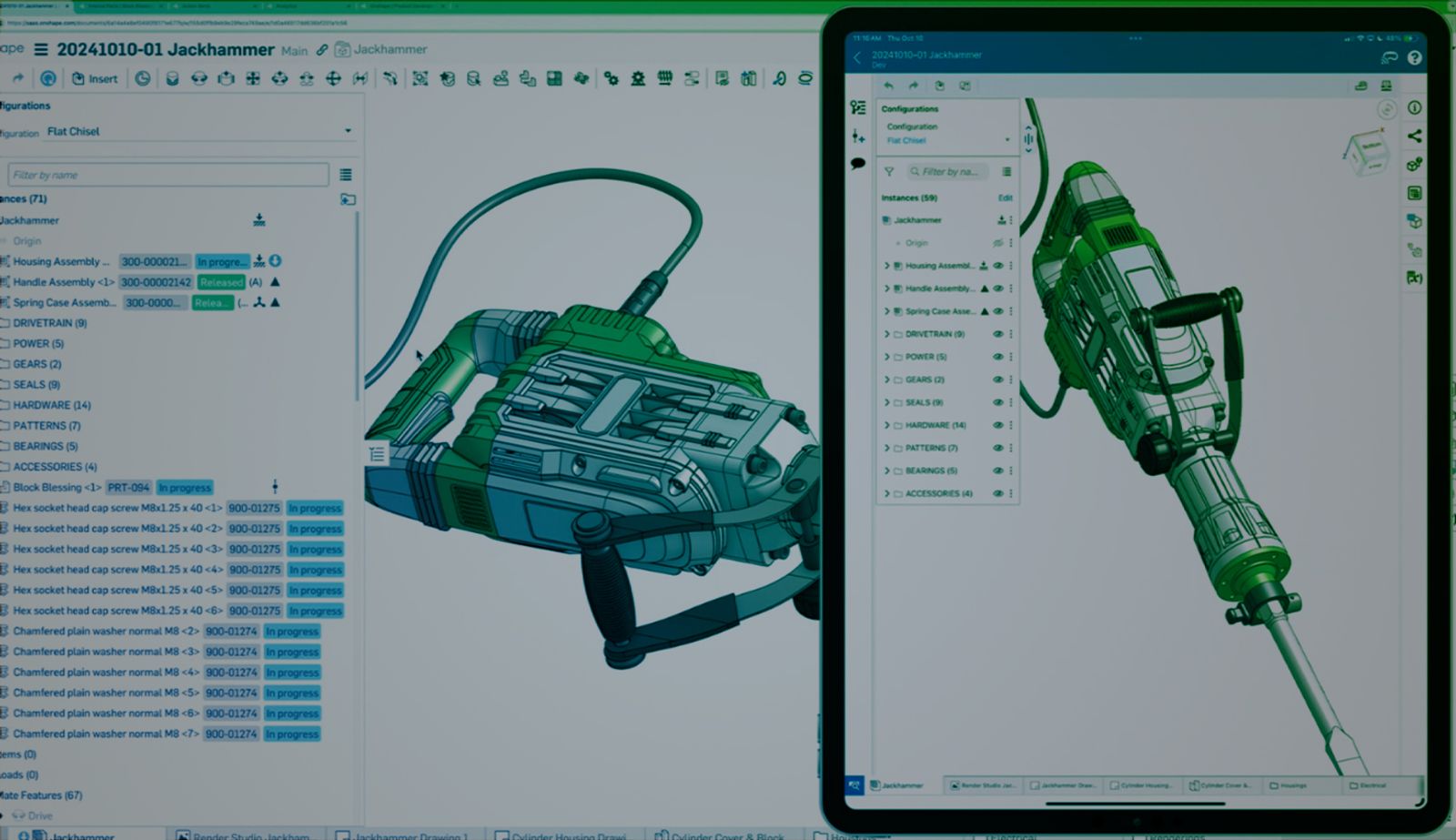Open the hamburger menu beside document title
1456x840 pixels.
click(41, 49)
